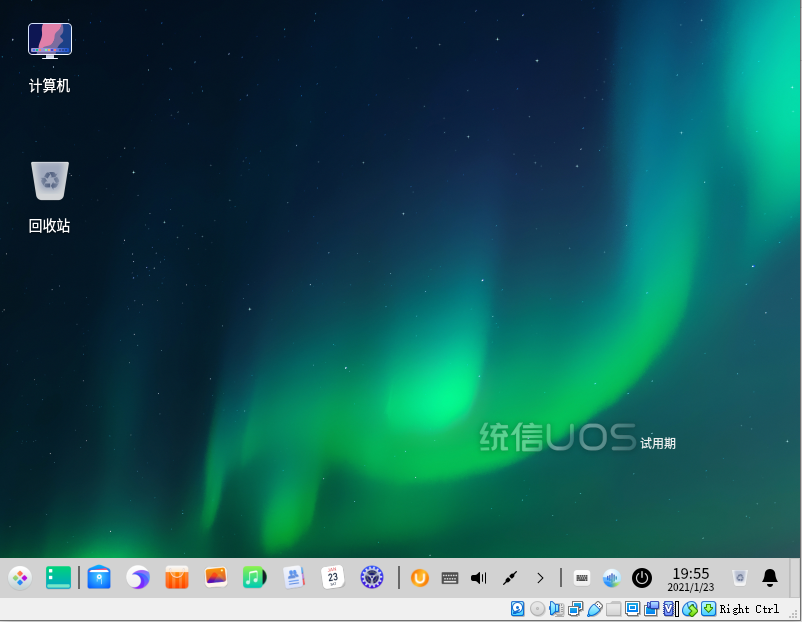Open the blue document app beside Calendar
Viewport: 802px width, 622px height.
pos(295,578)
